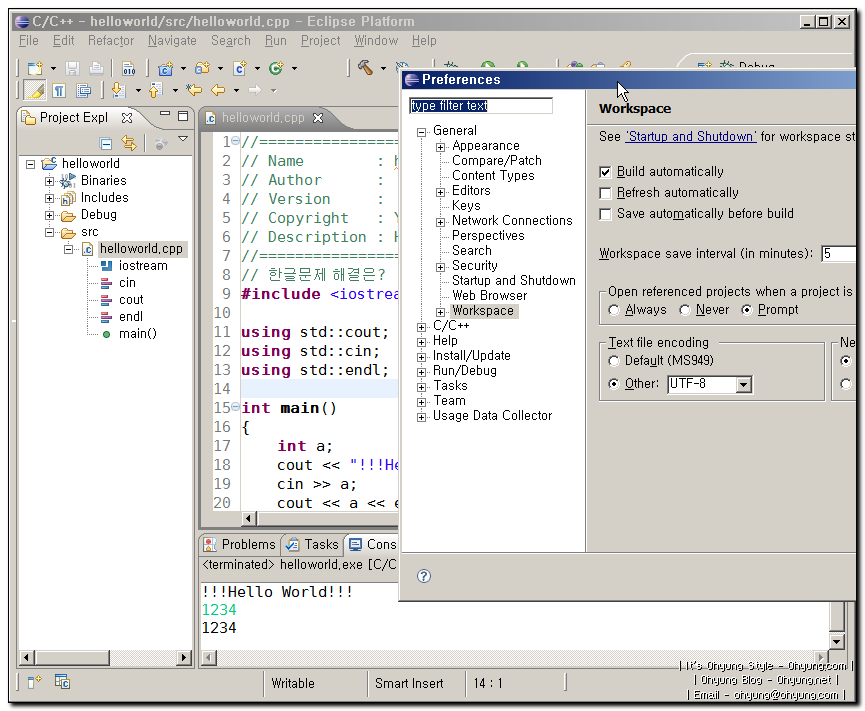Viewport: 865px width, 711px height.
Task: Open the 'Startup and Shutdown' link
Action: pos(691,137)
